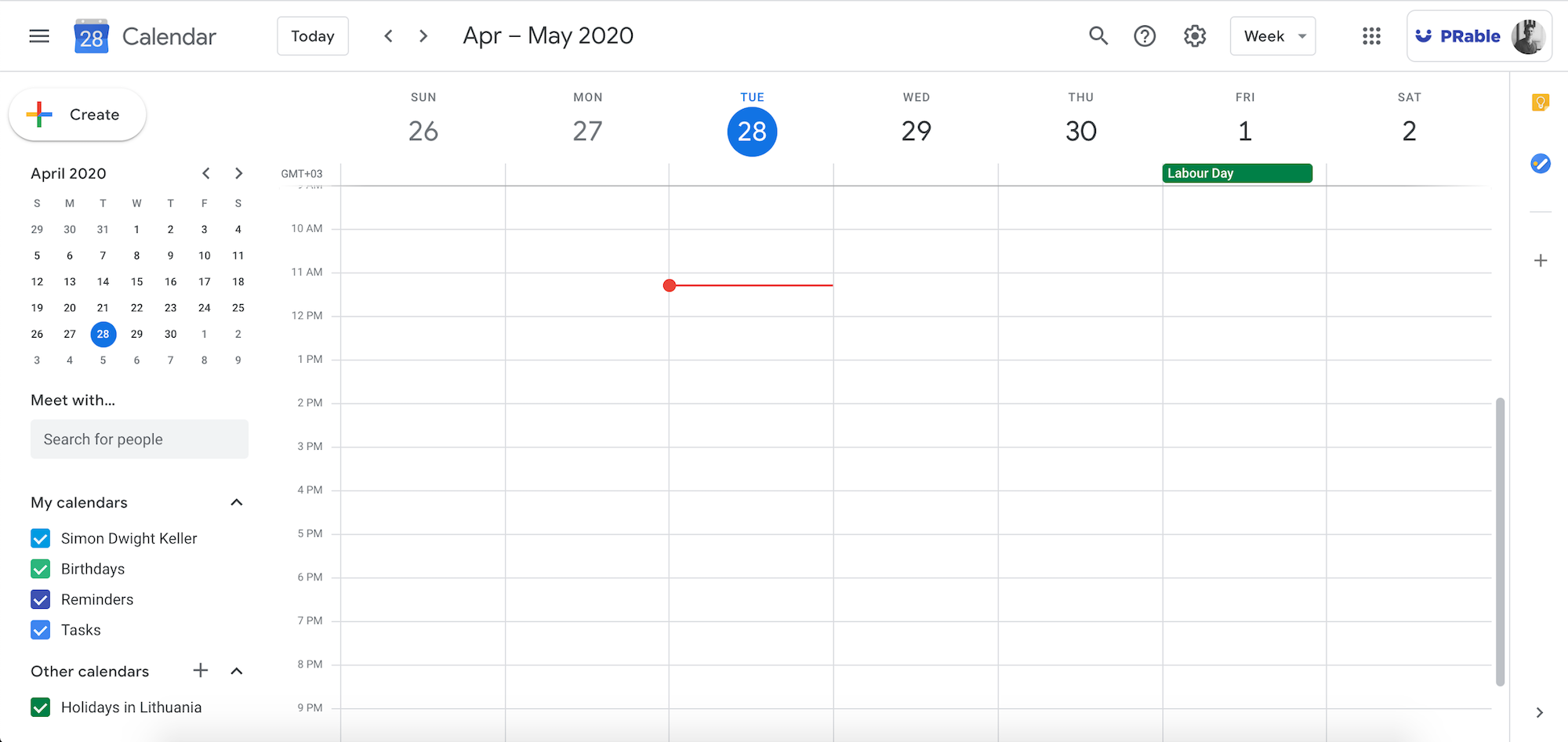Open the main menu hamburger icon
Screen dimensions: 1568x742
pyautogui.click(x=39, y=36)
